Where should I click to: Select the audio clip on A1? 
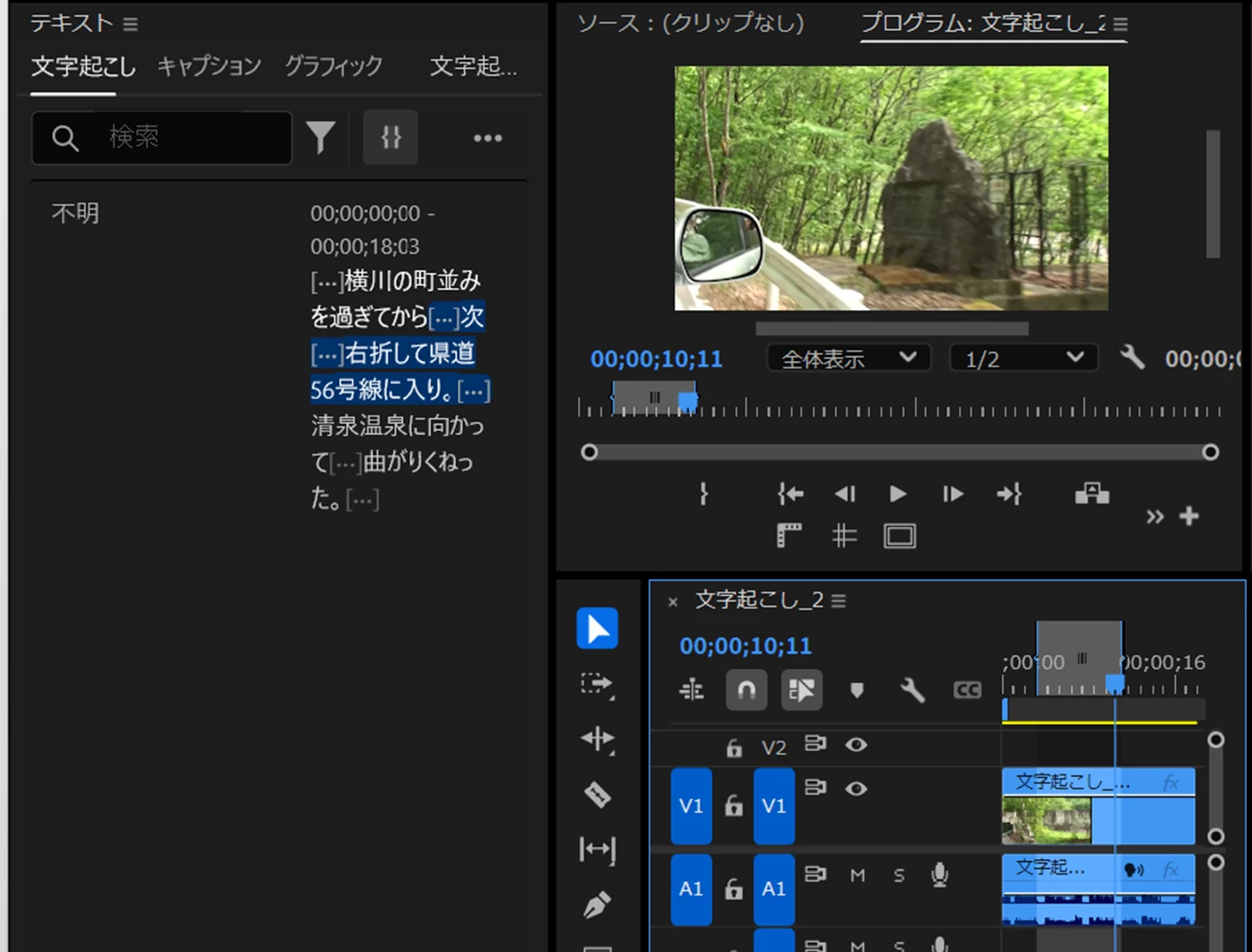(x=1098, y=889)
